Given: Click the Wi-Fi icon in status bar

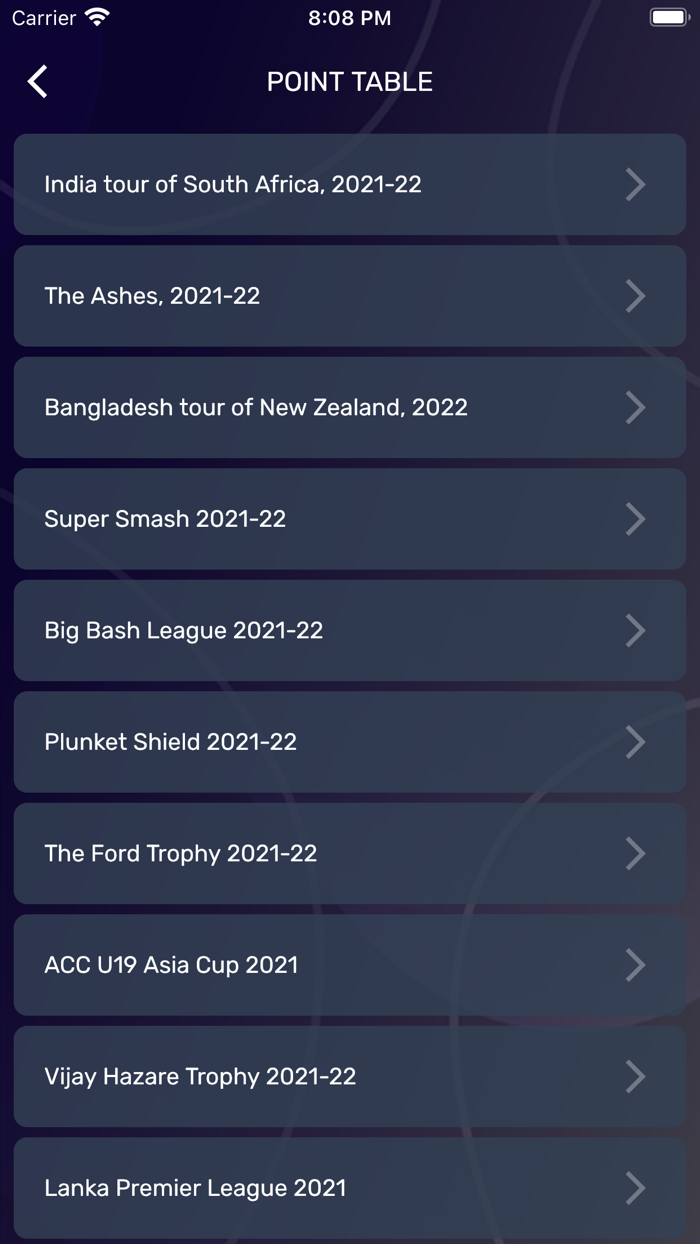Looking at the screenshot, I should click(x=93, y=16).
